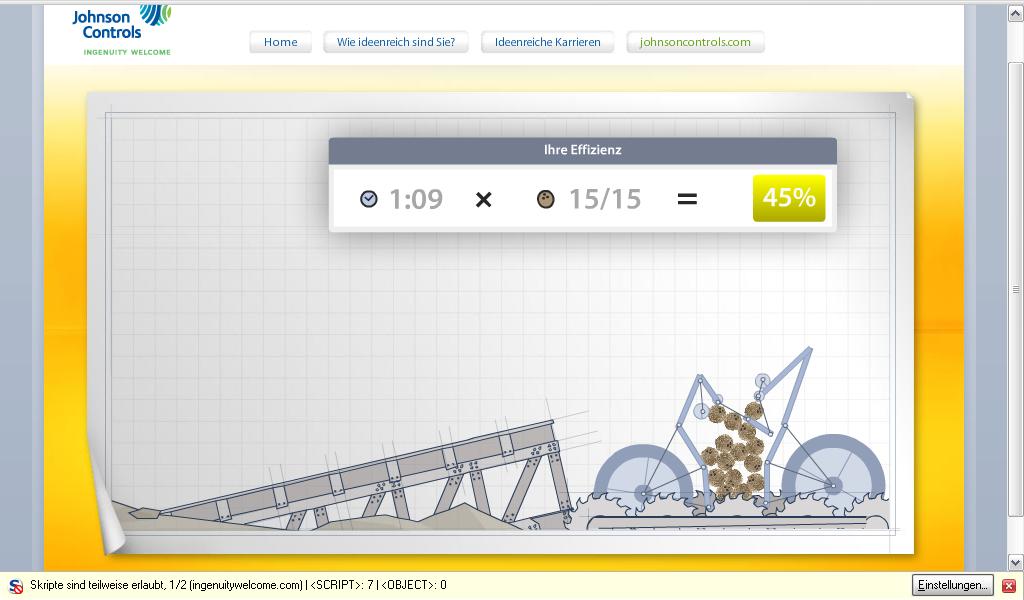
Task: Click the NoScript icon in status bar
Action: click(16, 585)
